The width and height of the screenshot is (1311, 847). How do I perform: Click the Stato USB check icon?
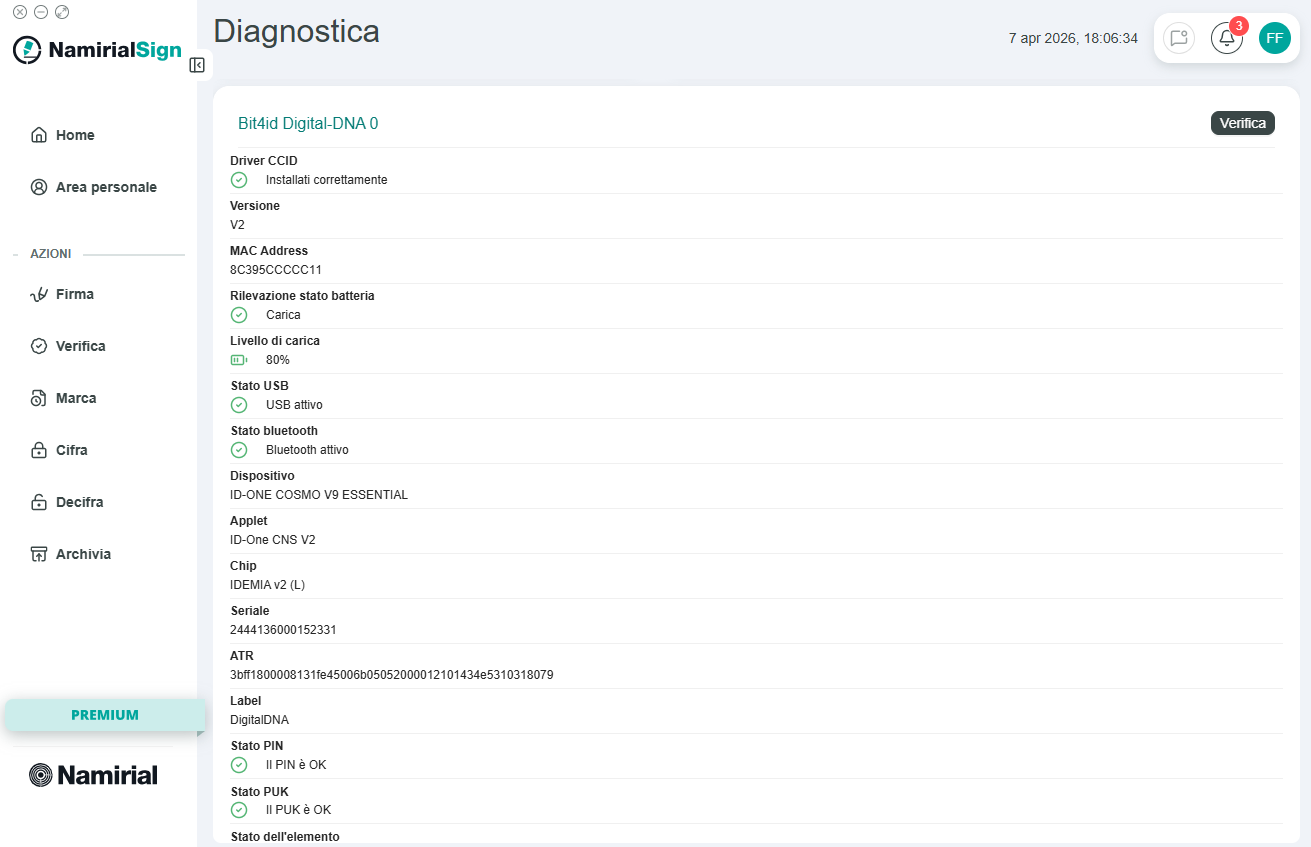(239, 405)
